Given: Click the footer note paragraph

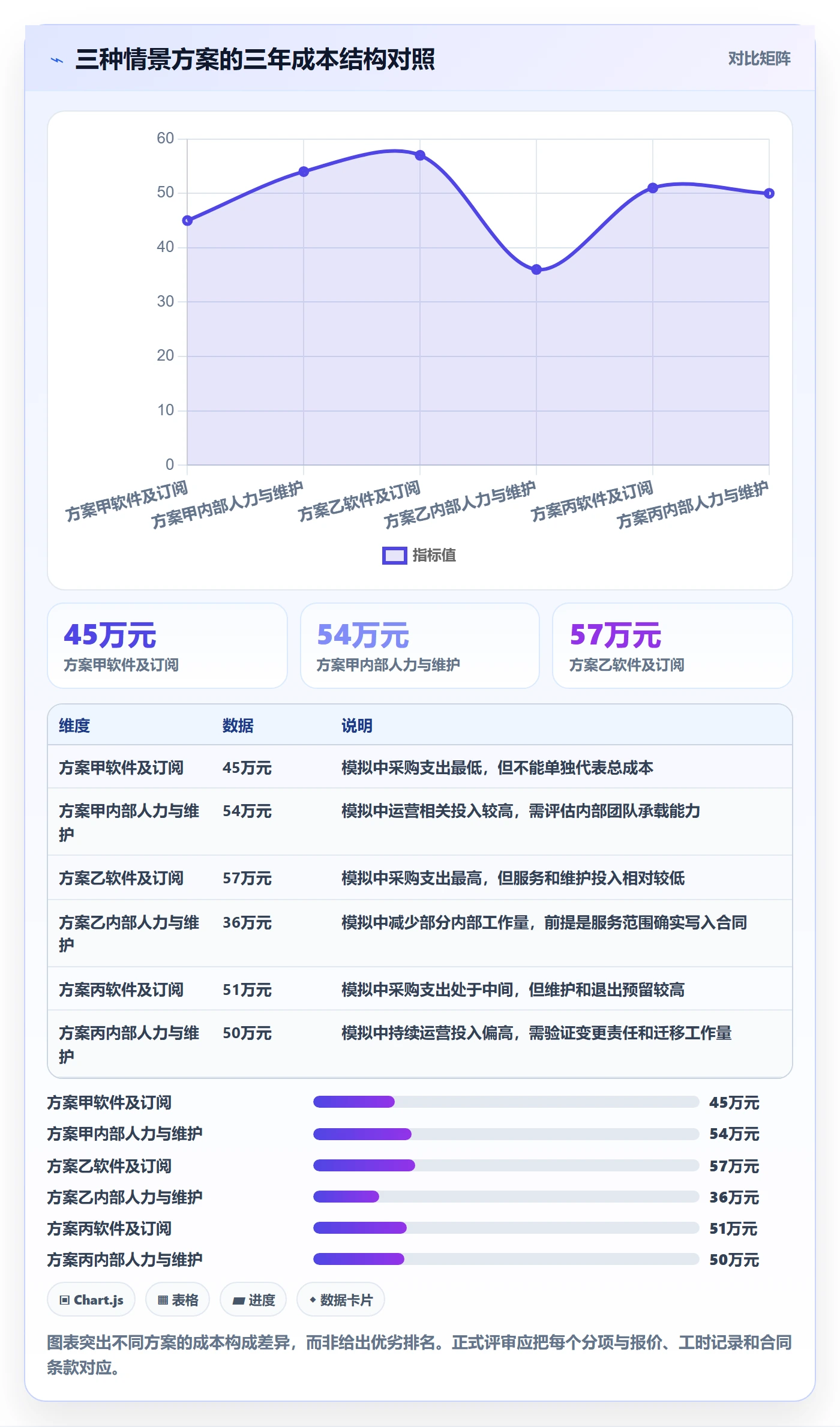Looking at the screenshot, I should click(420, 1355).
